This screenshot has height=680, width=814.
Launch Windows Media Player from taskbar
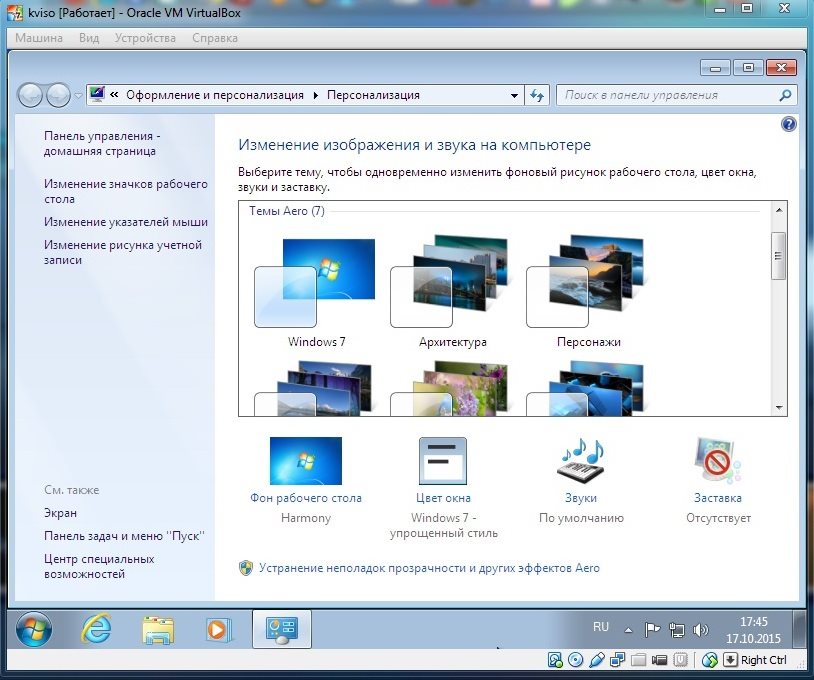click(217, 630)
